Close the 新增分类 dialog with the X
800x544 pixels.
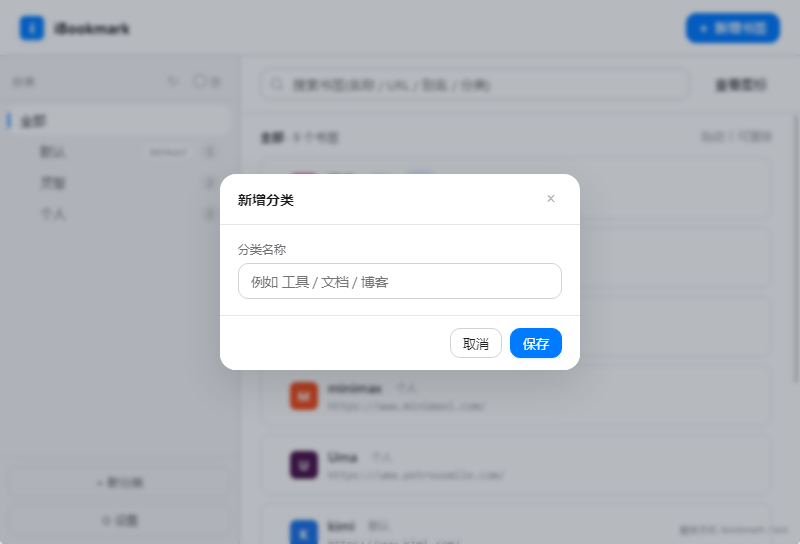click(551, 199)
